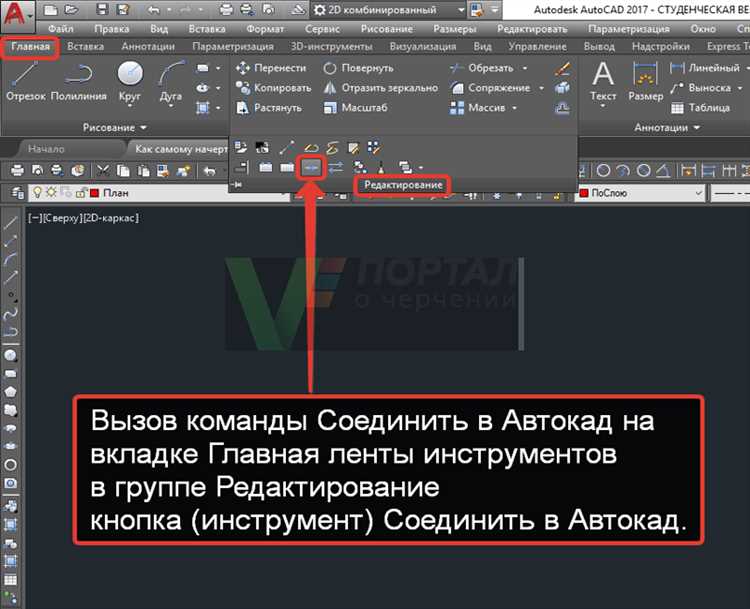
Task: Click the [Сверху] viewport view control
Action: 61,218
